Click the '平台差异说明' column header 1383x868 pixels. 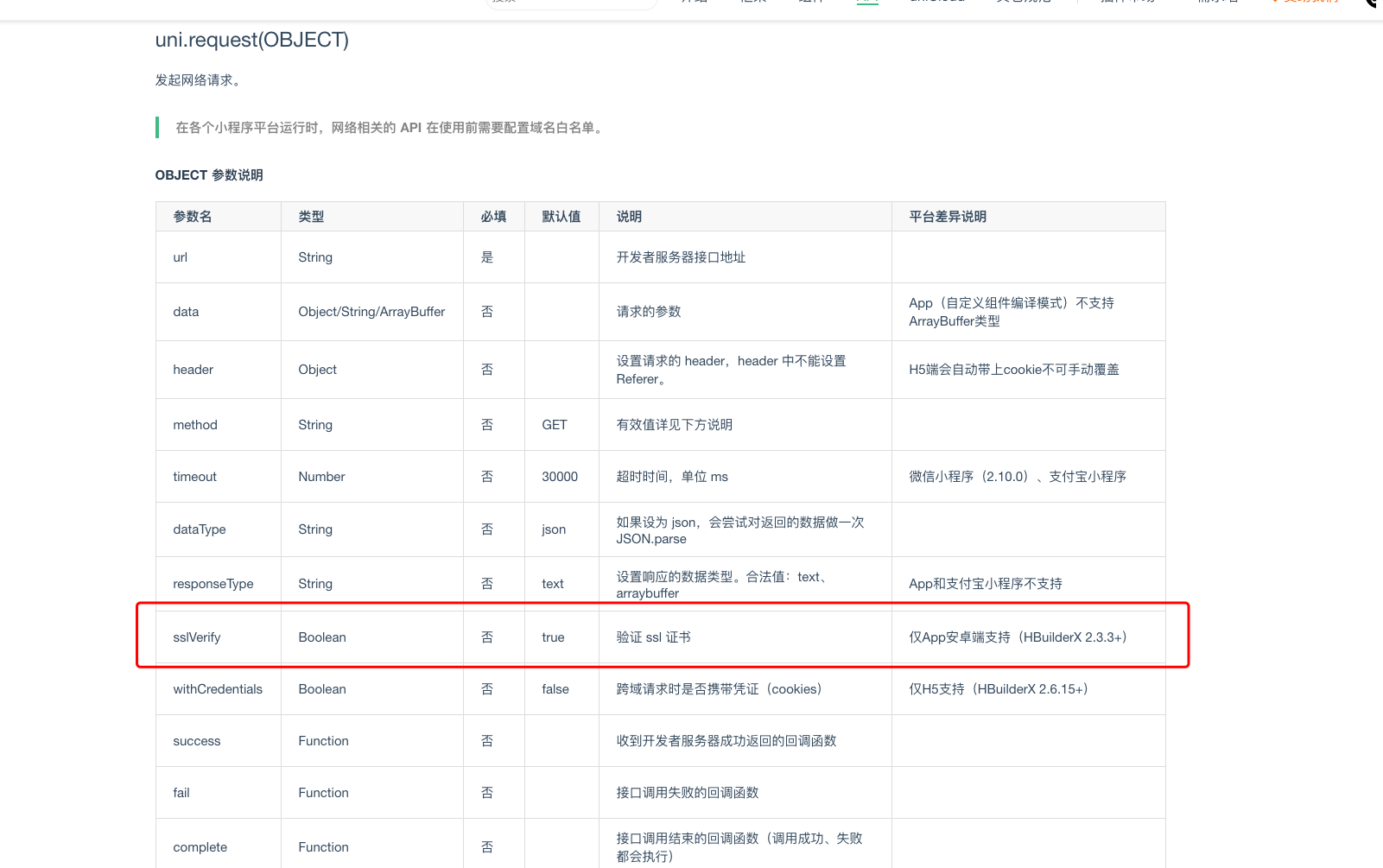tap(948, 217)
